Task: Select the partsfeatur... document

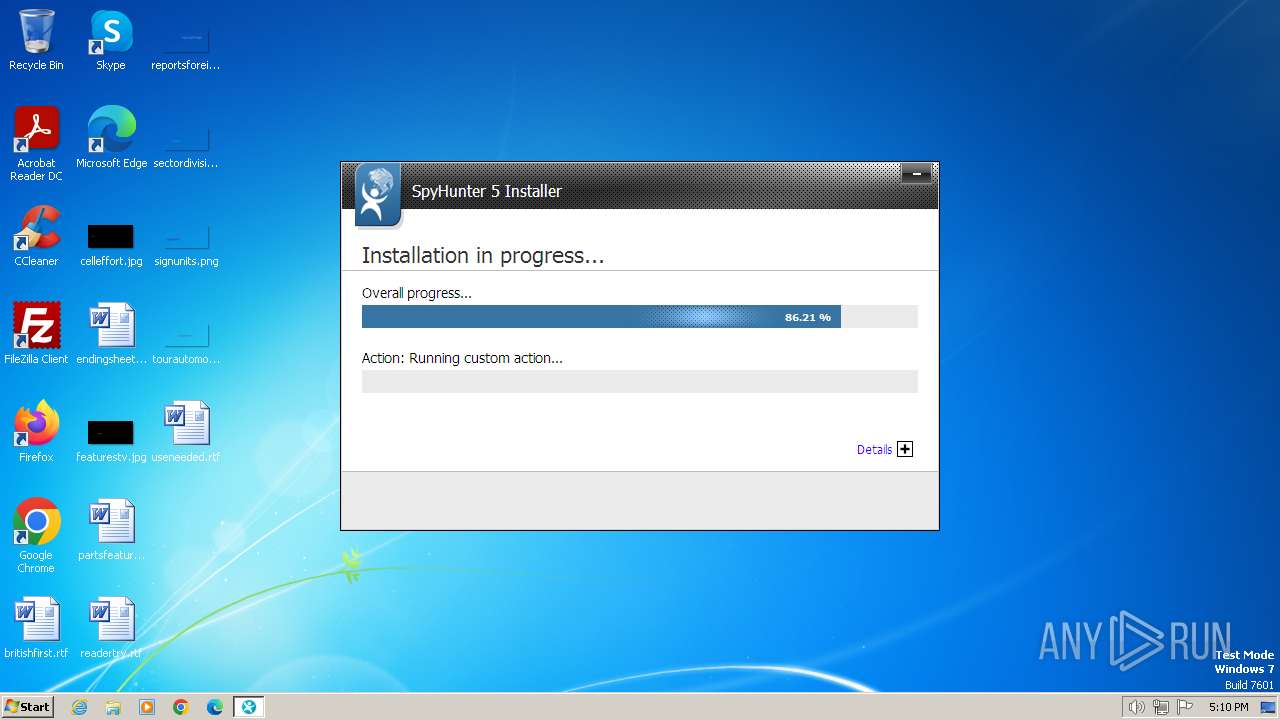Action: tap(111, 530)
